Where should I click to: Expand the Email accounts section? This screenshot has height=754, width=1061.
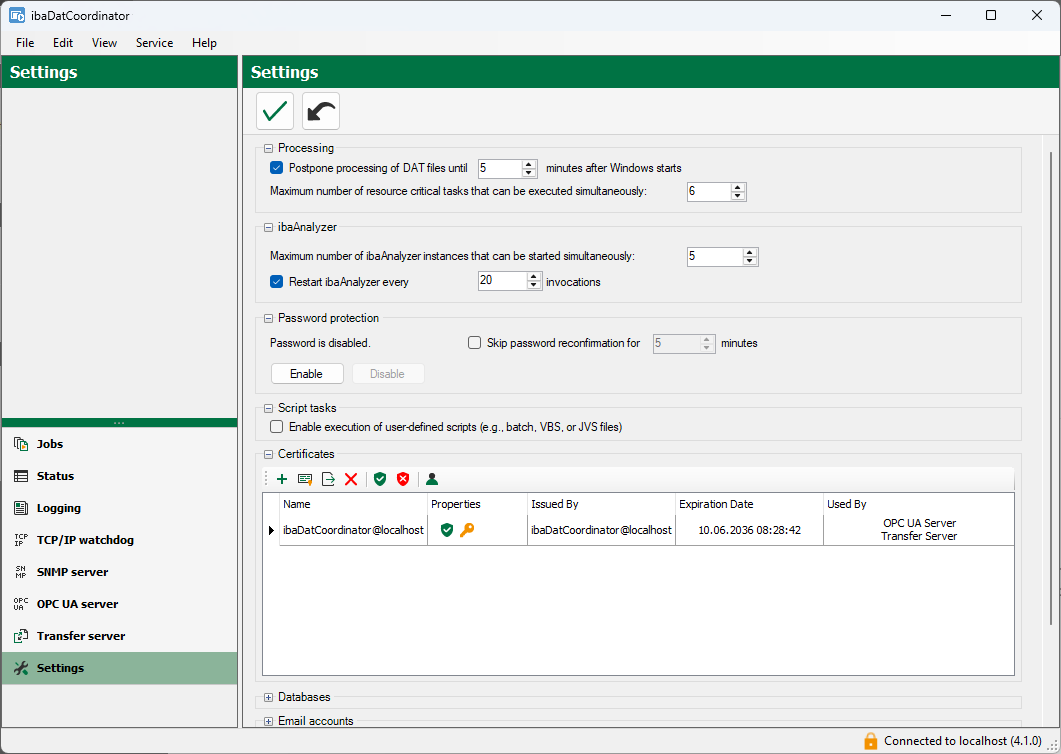point(269,722)
